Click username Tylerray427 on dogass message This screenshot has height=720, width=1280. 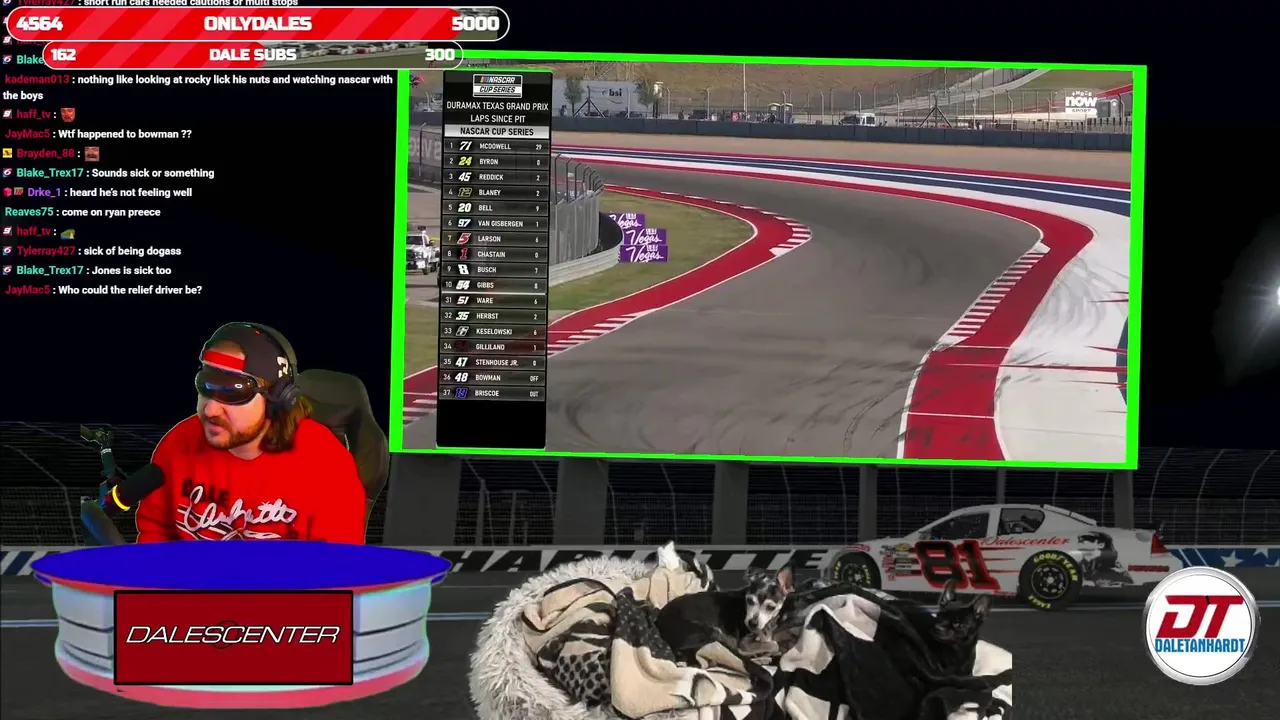coord(45,251)
